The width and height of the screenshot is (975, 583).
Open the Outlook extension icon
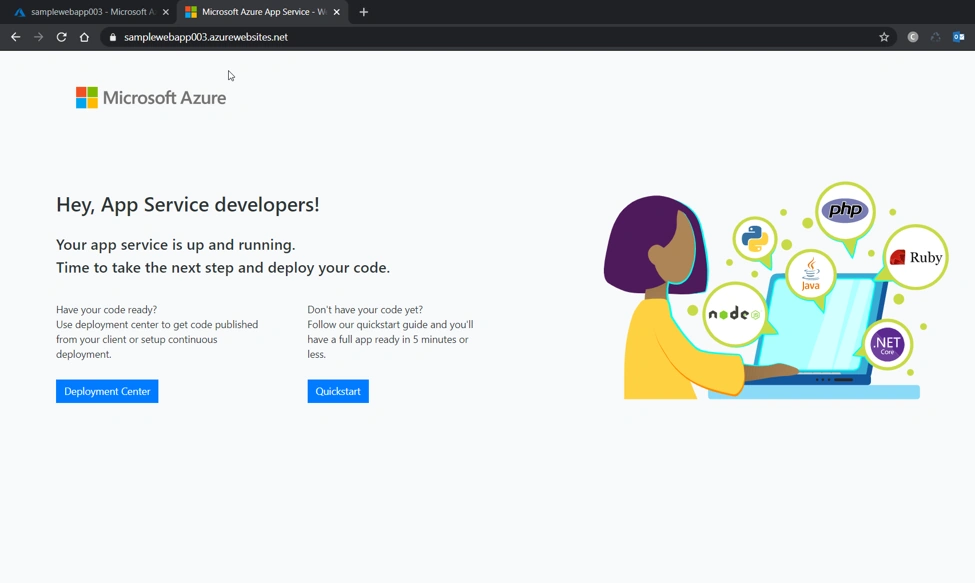pos(958,37)
